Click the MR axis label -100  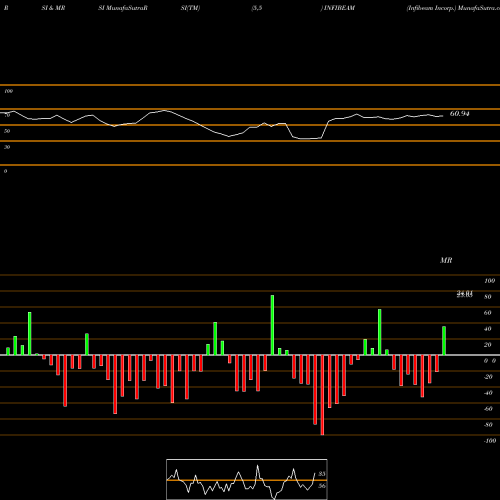[x=490, y=441]
